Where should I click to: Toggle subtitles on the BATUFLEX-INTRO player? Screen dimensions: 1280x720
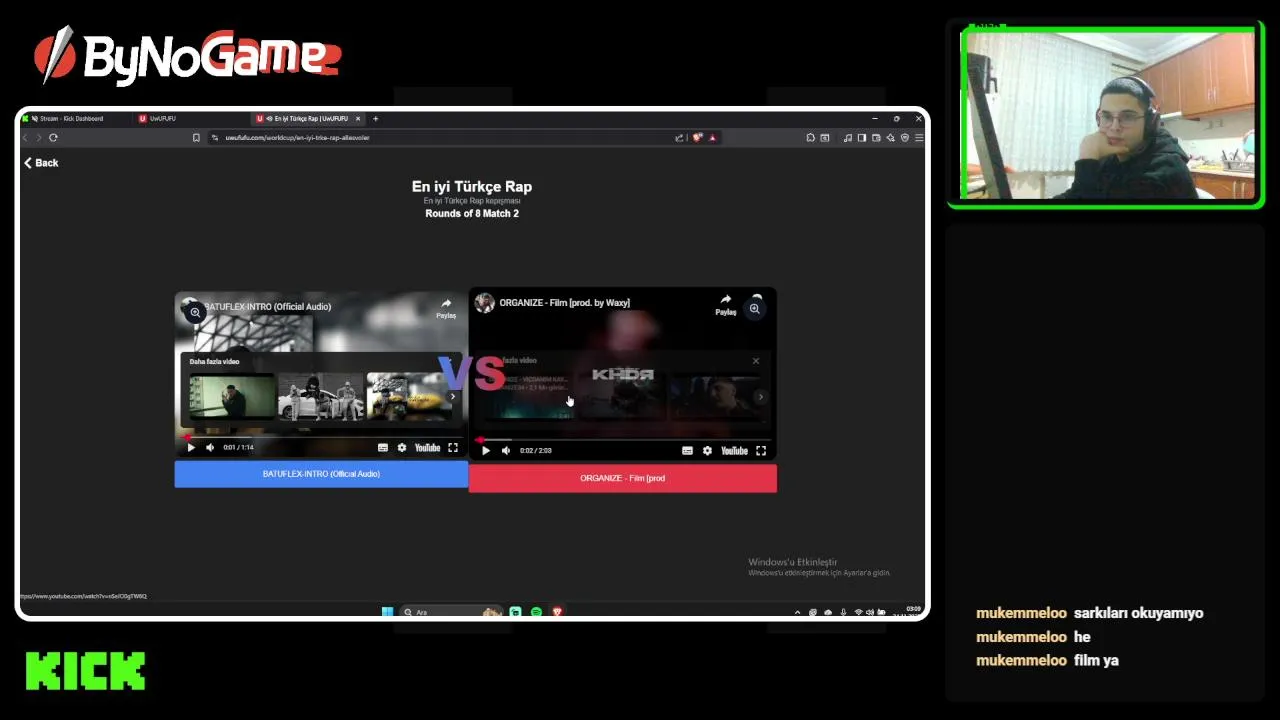pos(383,448)
